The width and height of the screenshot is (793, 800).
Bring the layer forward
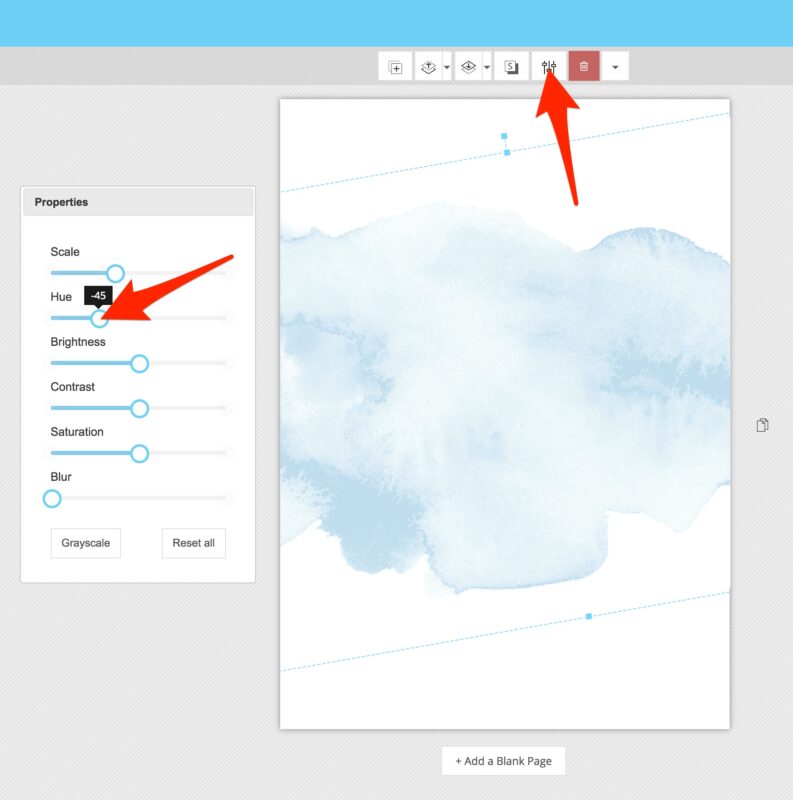coord(428,67)
